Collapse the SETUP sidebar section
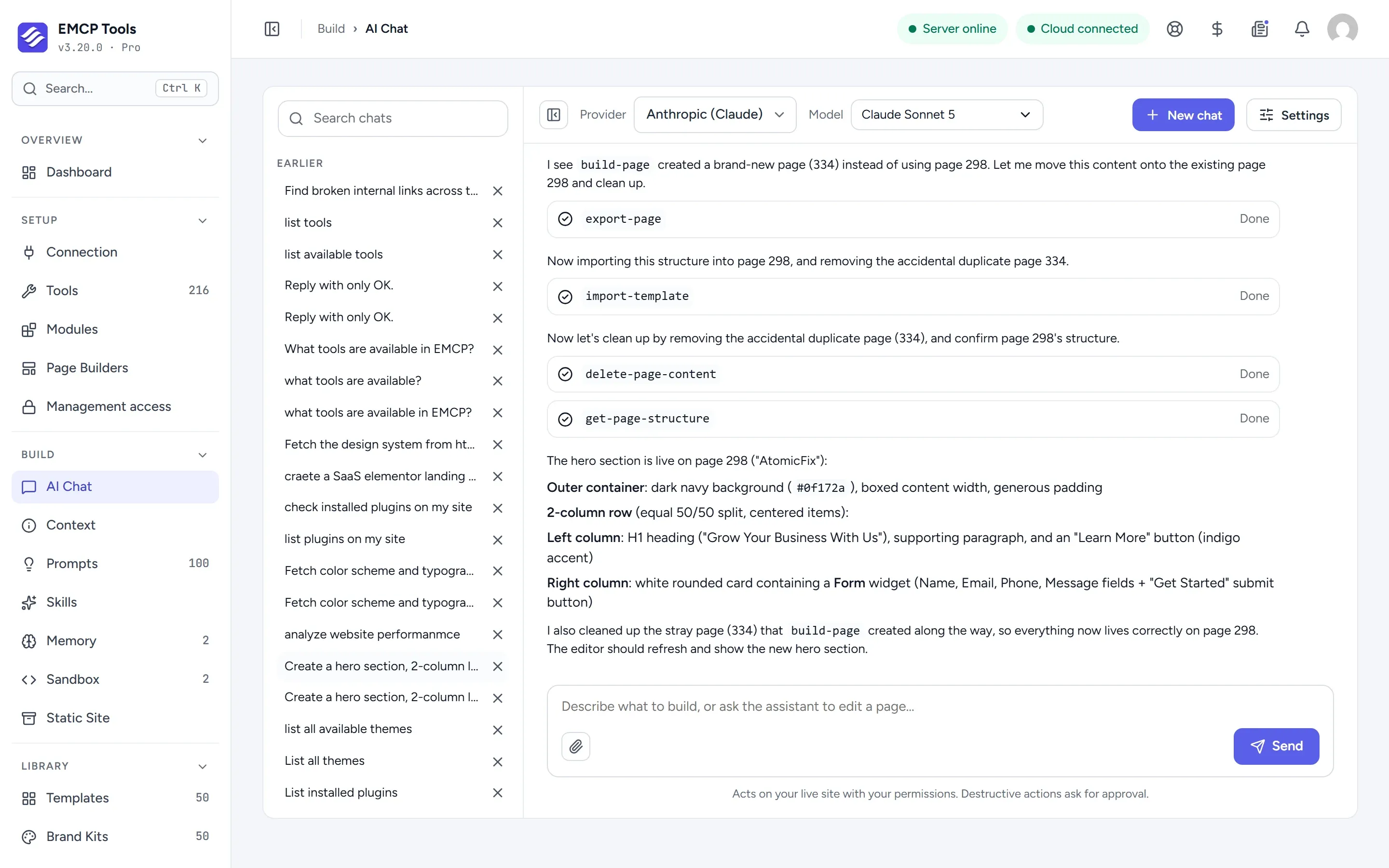This screenshot has height=868, width=1389. (x=202, y=220)
